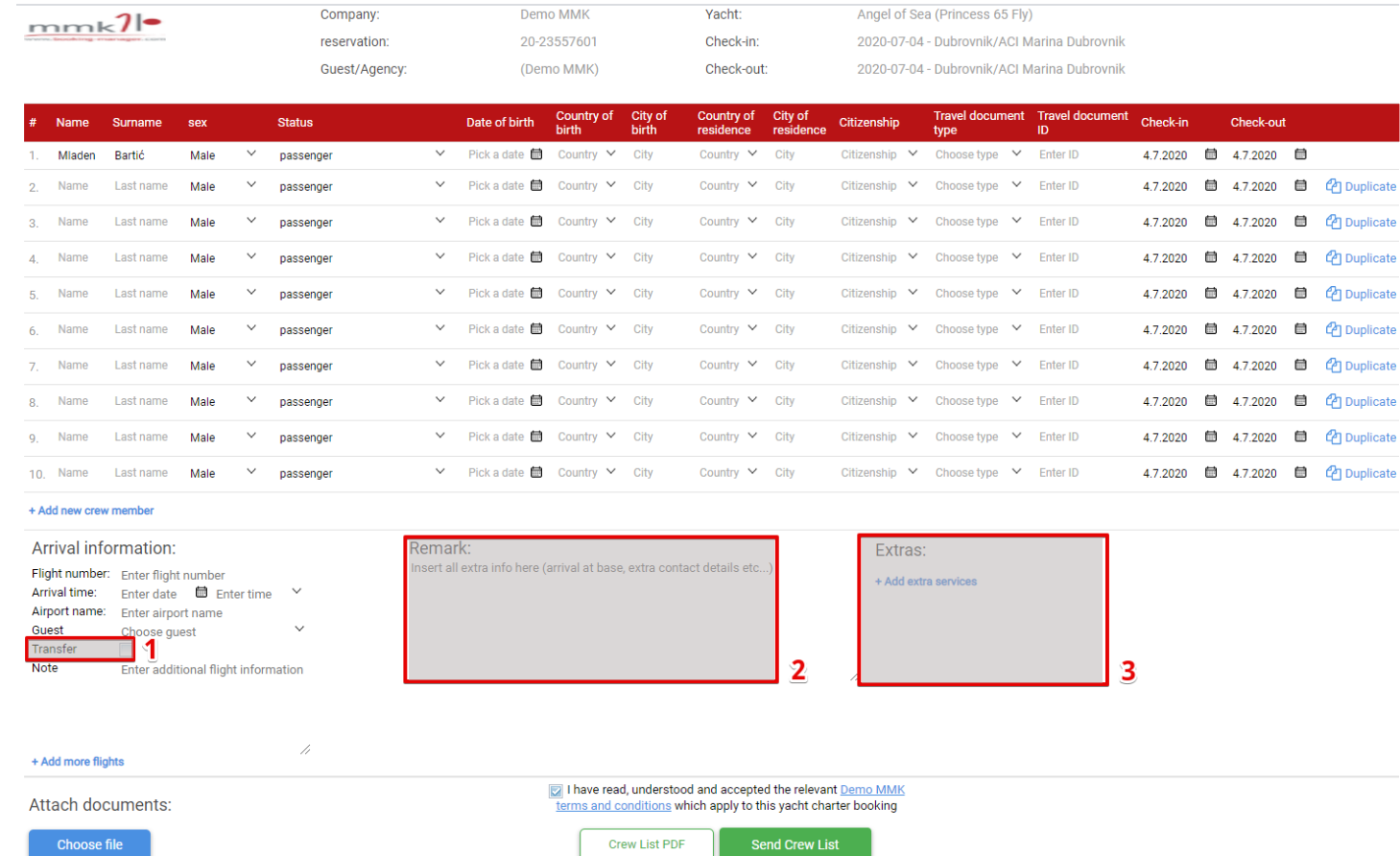Expand Country of birth dropdown in row 3

click(610, 221)
